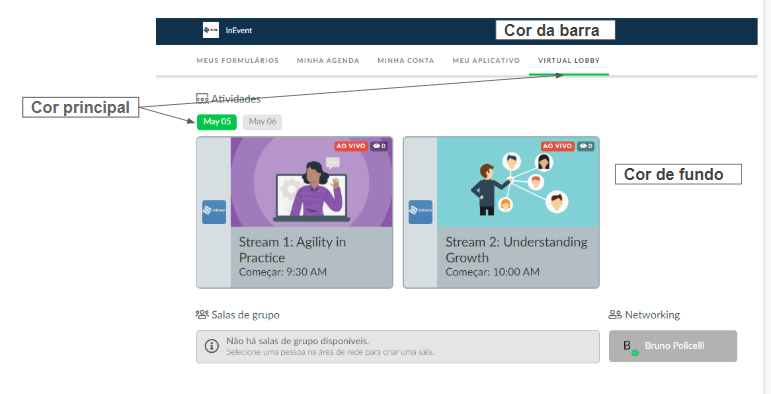Click the 'Começar: 10:00 AM' start time
The height and width of the screenshot is (394, 771).
[x=492, y=272]
